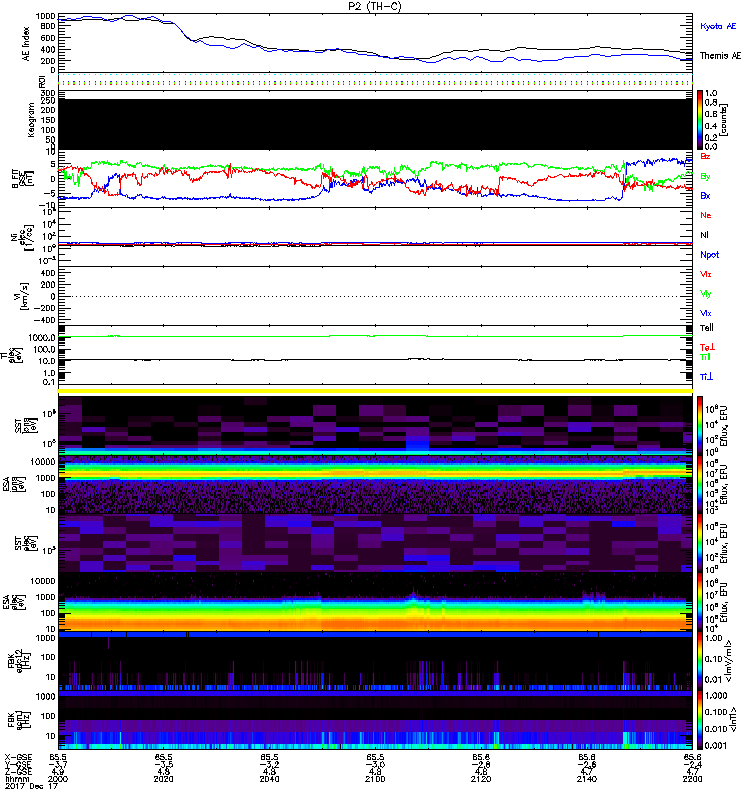This screenshot has height=800, width=750.
Task: Click the 2120 time tick label
Action: pos(481,779)
